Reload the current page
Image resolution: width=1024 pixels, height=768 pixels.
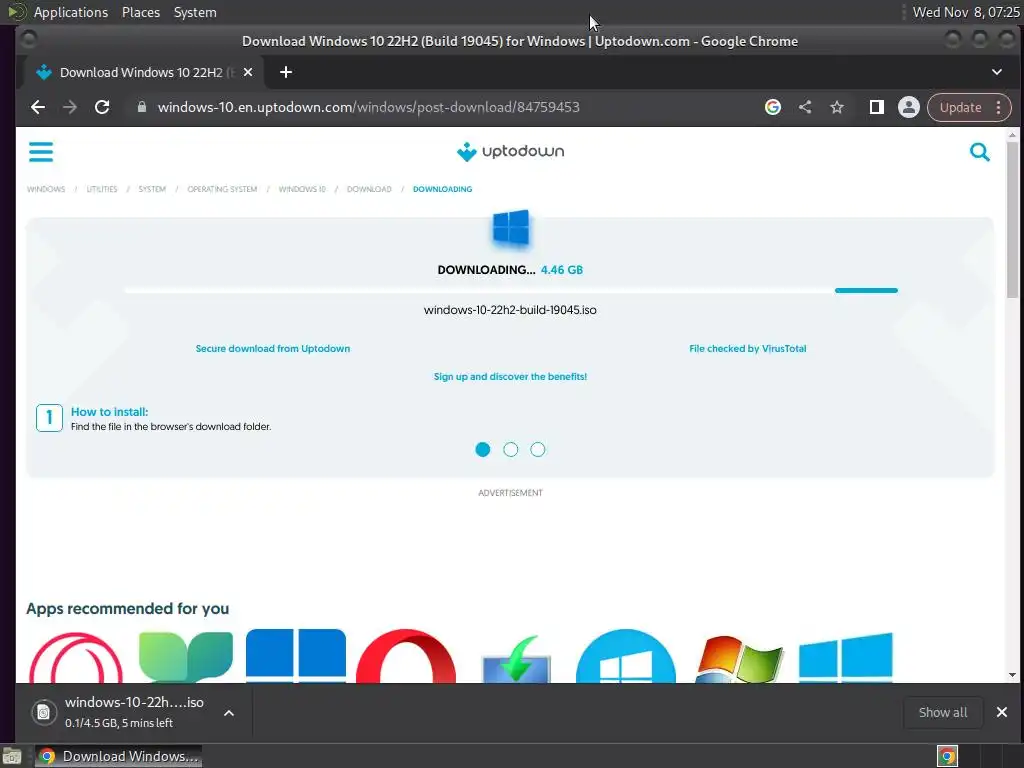pyautogui.click(x=102, y=107)
